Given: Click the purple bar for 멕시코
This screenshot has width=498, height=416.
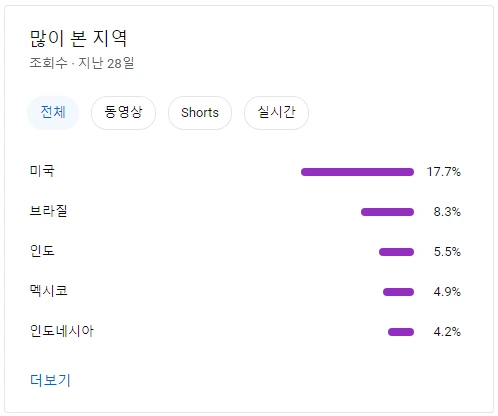Looking at the screenshot, I should 398,292.
